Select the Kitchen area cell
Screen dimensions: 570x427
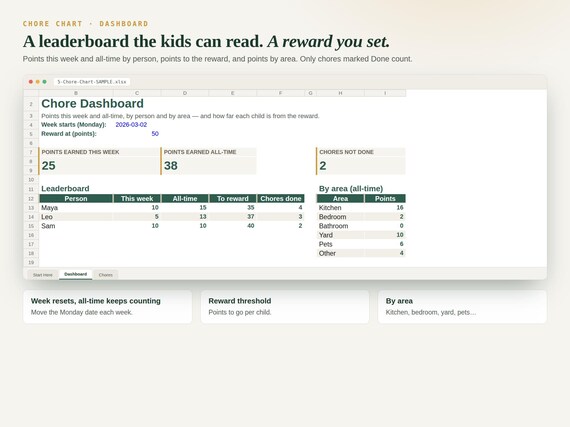click(x=340, y=208)
